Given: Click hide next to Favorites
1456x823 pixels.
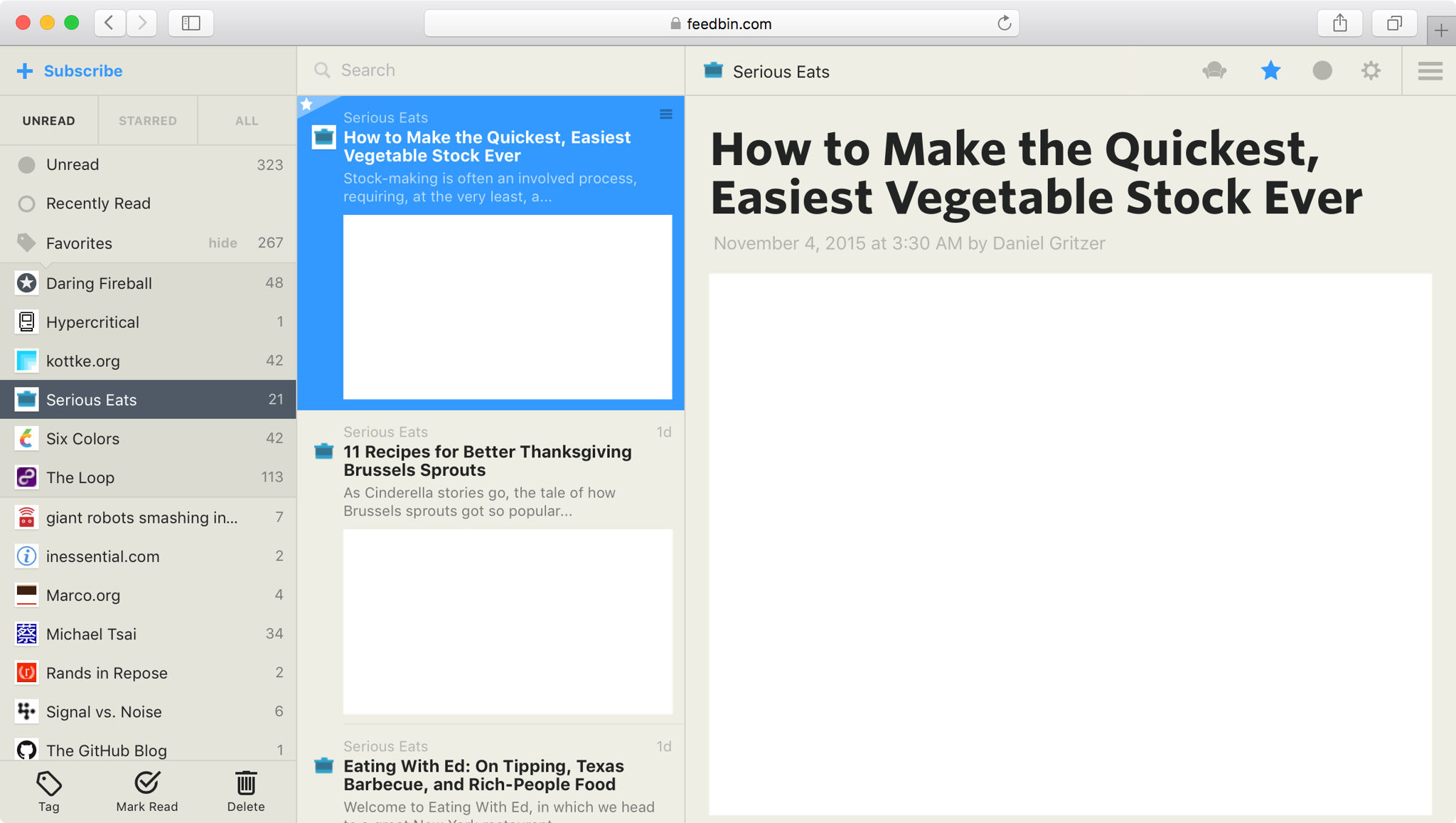Looking at the screenshot, I should pyautogui.click(x=223, y=243).
